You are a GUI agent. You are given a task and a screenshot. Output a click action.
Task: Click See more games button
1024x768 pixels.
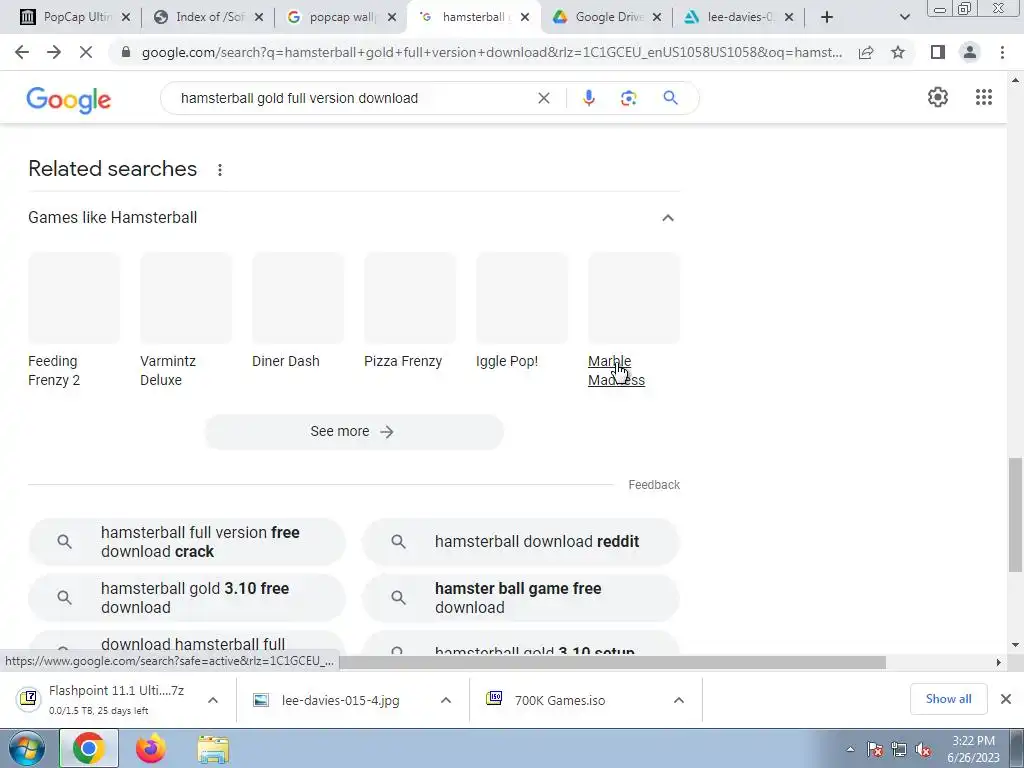click(354, 432)
